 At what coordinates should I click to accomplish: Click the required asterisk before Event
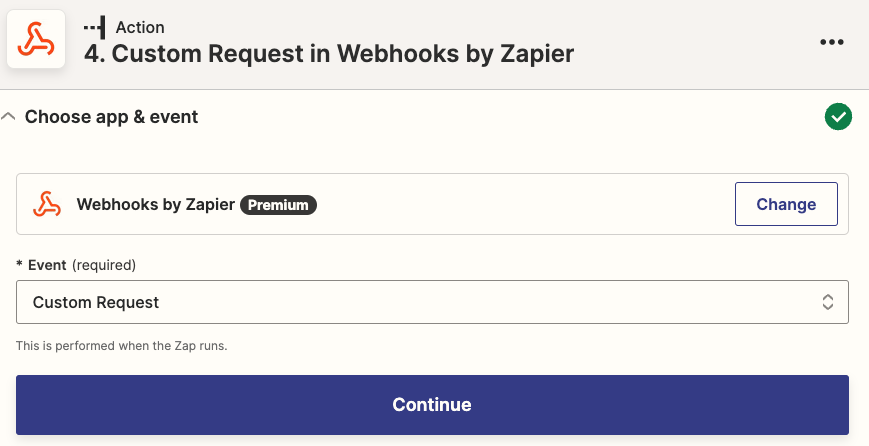[x=19, y=265]
